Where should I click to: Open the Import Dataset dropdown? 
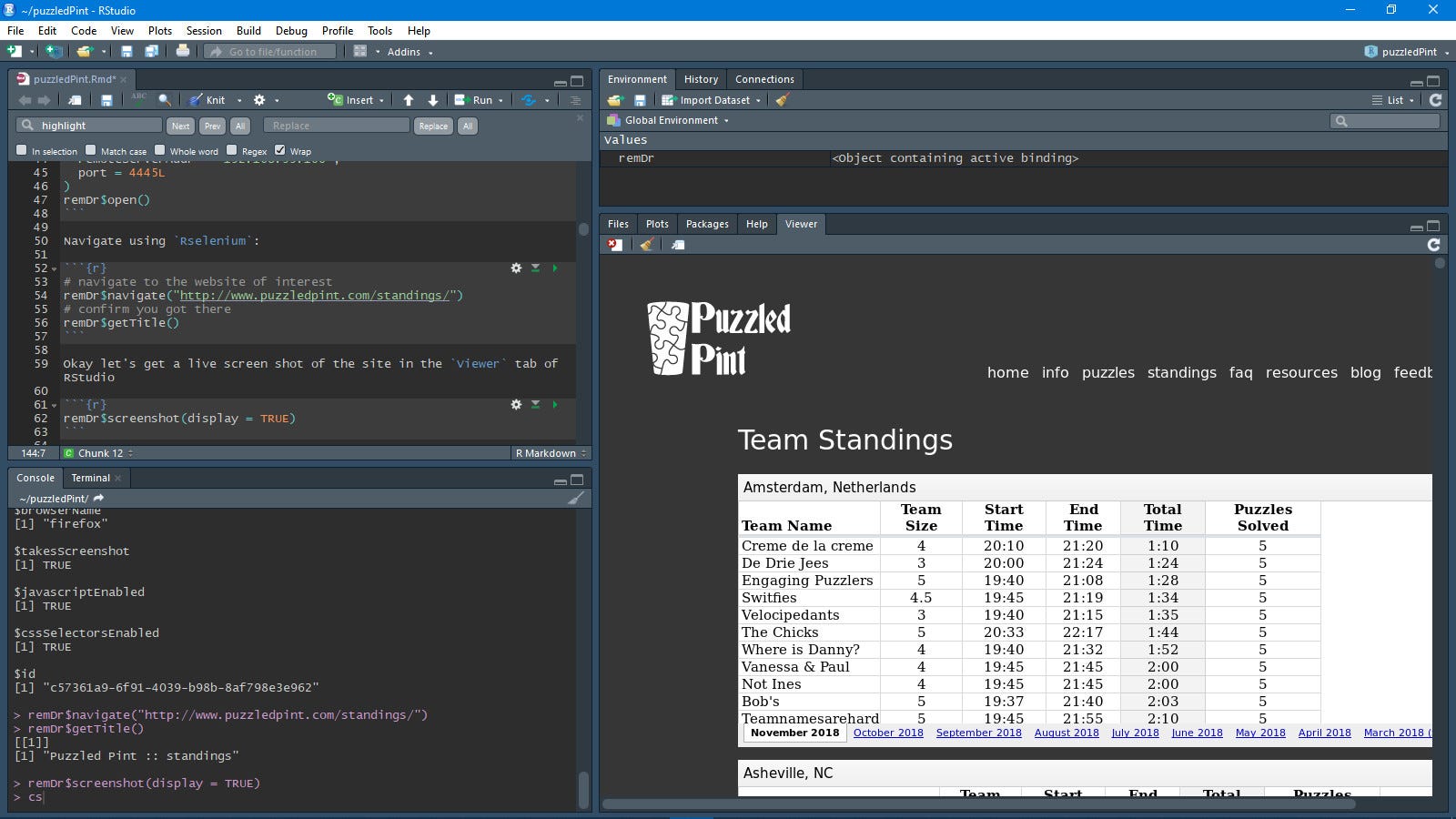point(711,100)
